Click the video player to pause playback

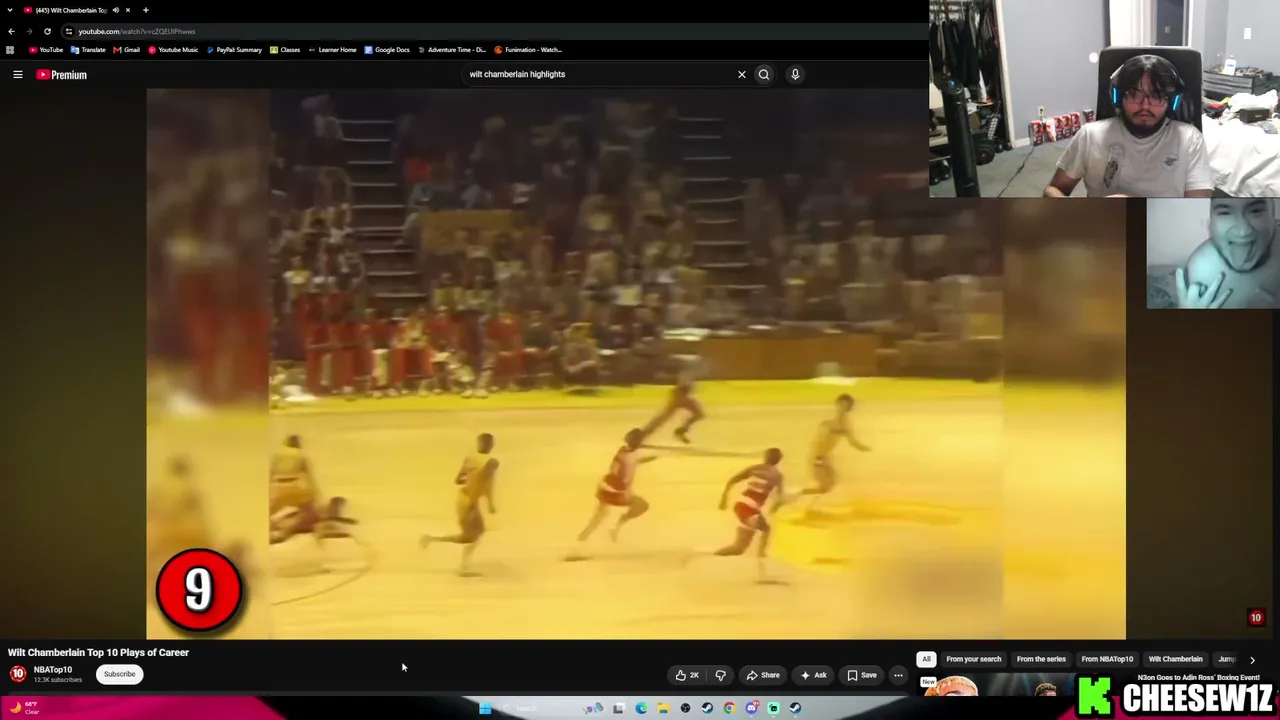tap(636, 364)
